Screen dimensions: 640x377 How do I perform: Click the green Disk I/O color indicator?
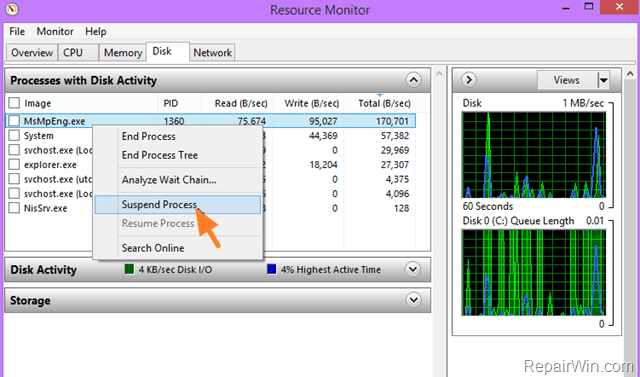point(129,269)
